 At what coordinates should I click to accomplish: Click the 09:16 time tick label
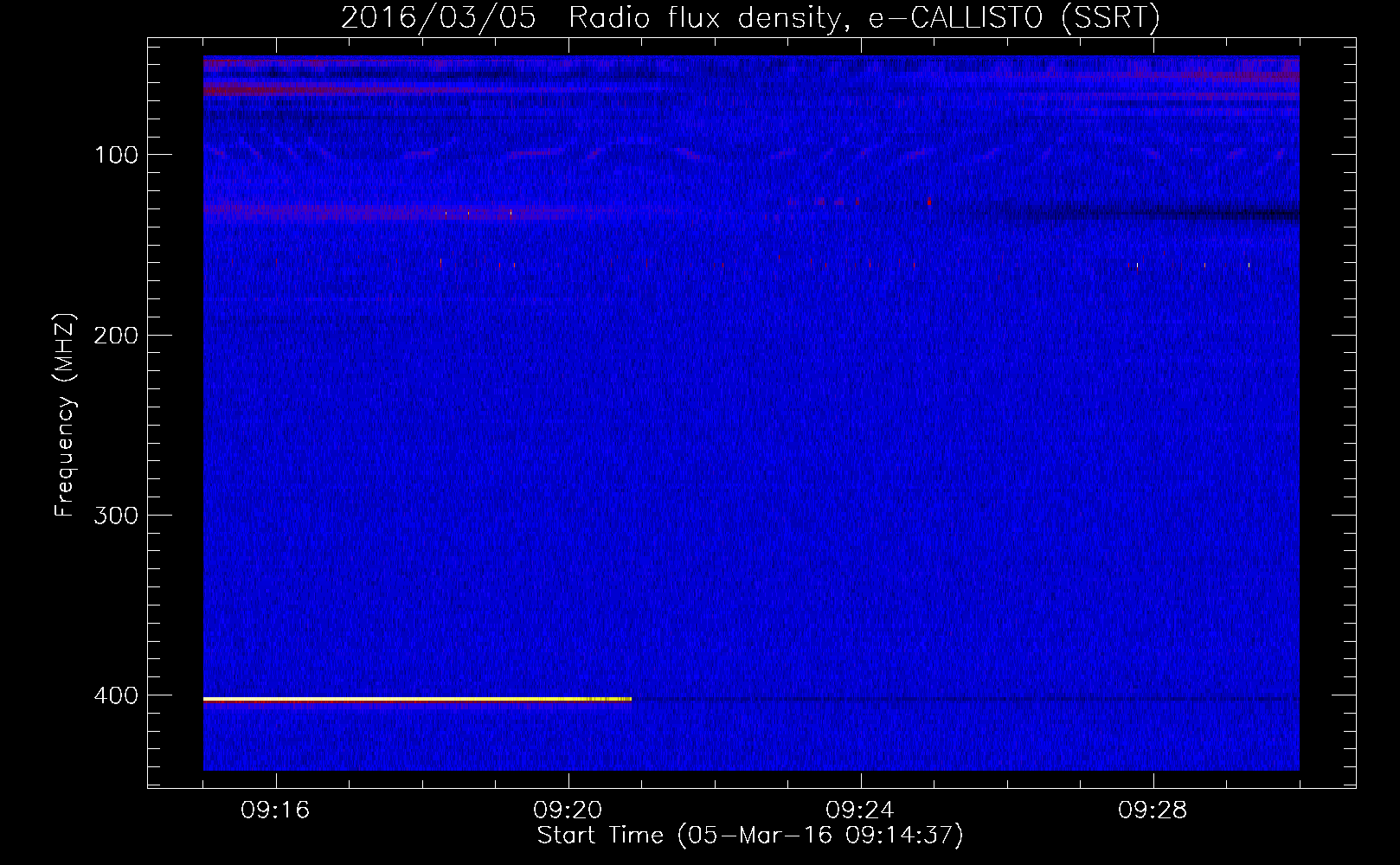[x=275, y=811]
